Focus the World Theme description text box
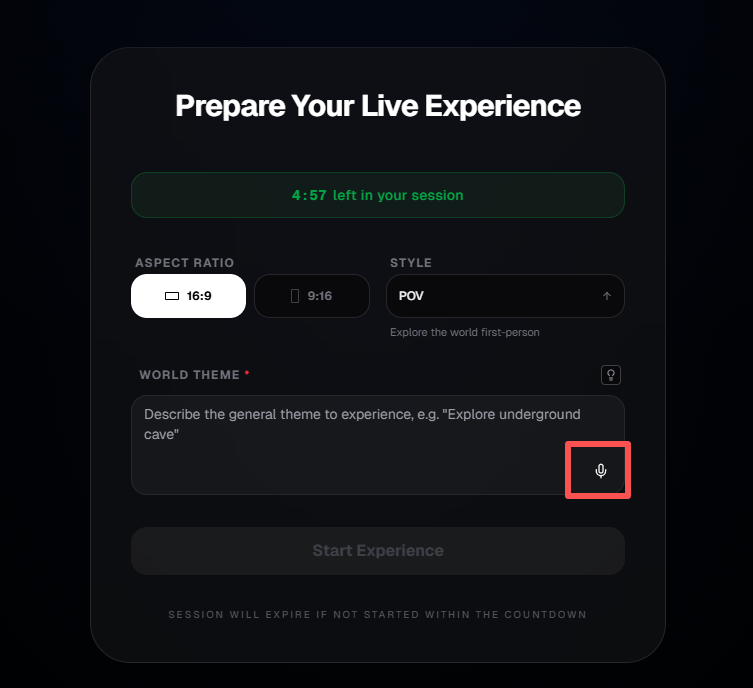This screenshot has height=688, width=753. click(378, 445)
